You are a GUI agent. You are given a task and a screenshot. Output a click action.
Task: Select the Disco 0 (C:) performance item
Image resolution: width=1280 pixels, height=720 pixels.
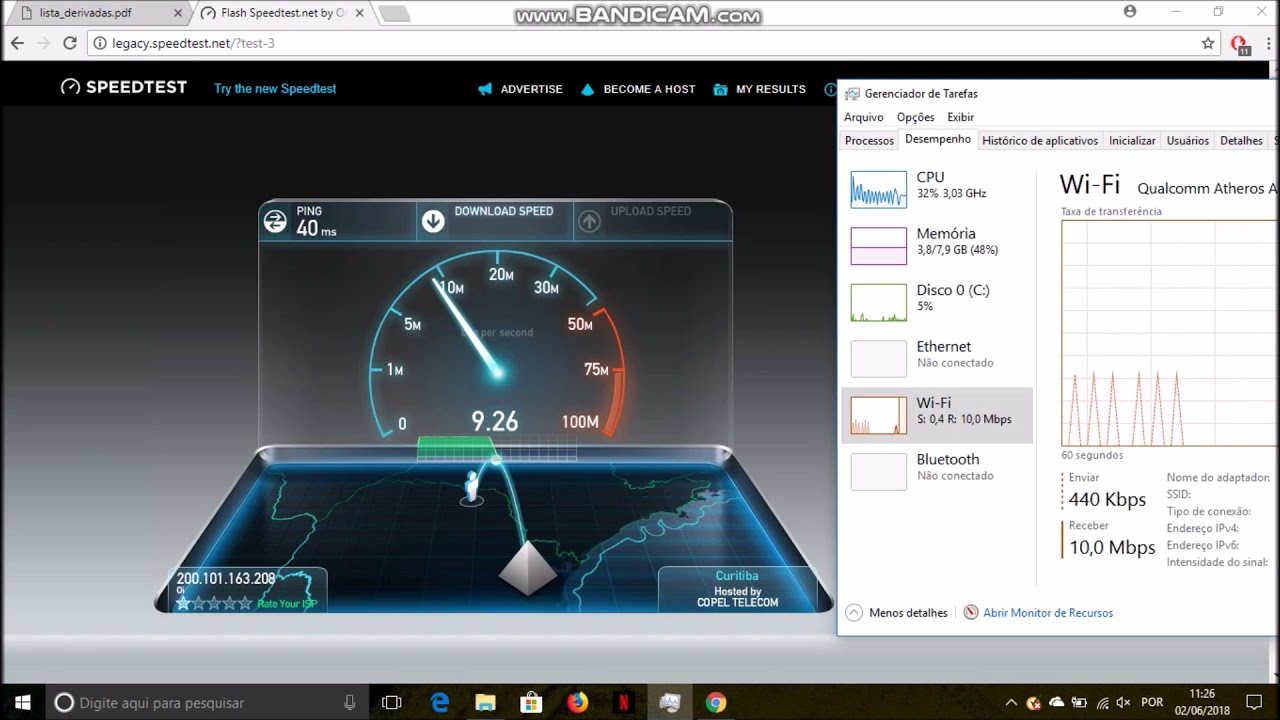coord(937,302)
